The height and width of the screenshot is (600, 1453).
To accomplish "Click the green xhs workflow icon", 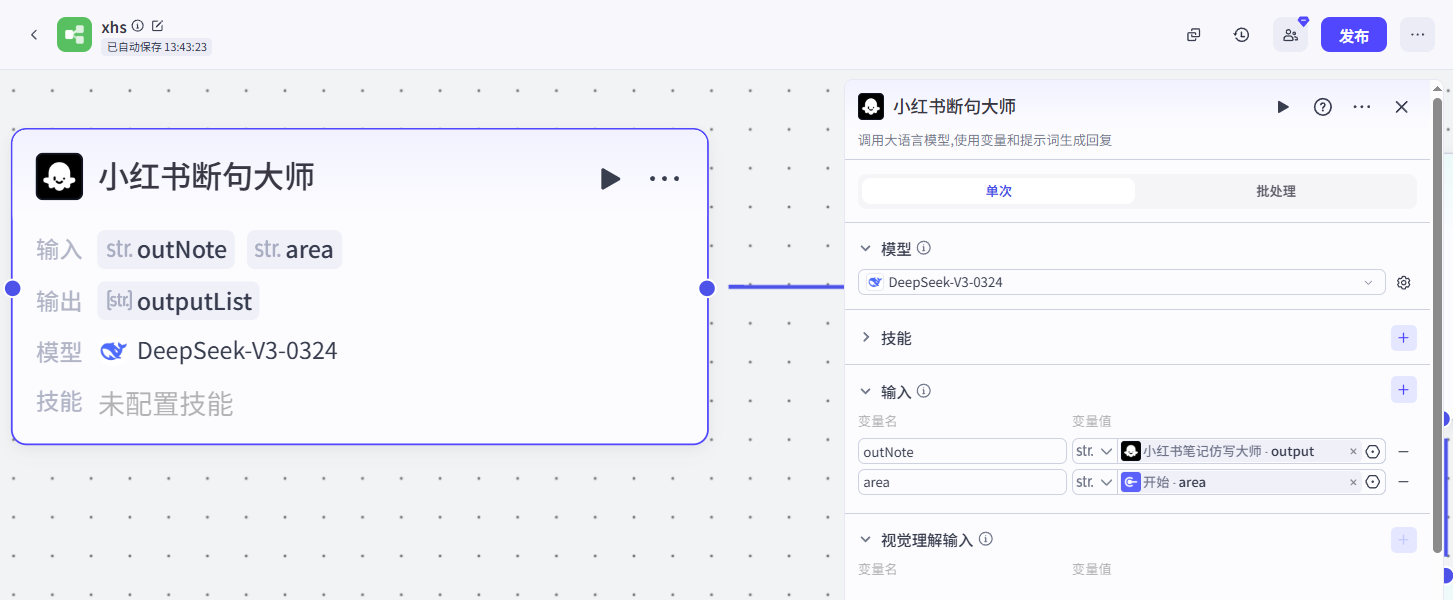I will point(74,35).
